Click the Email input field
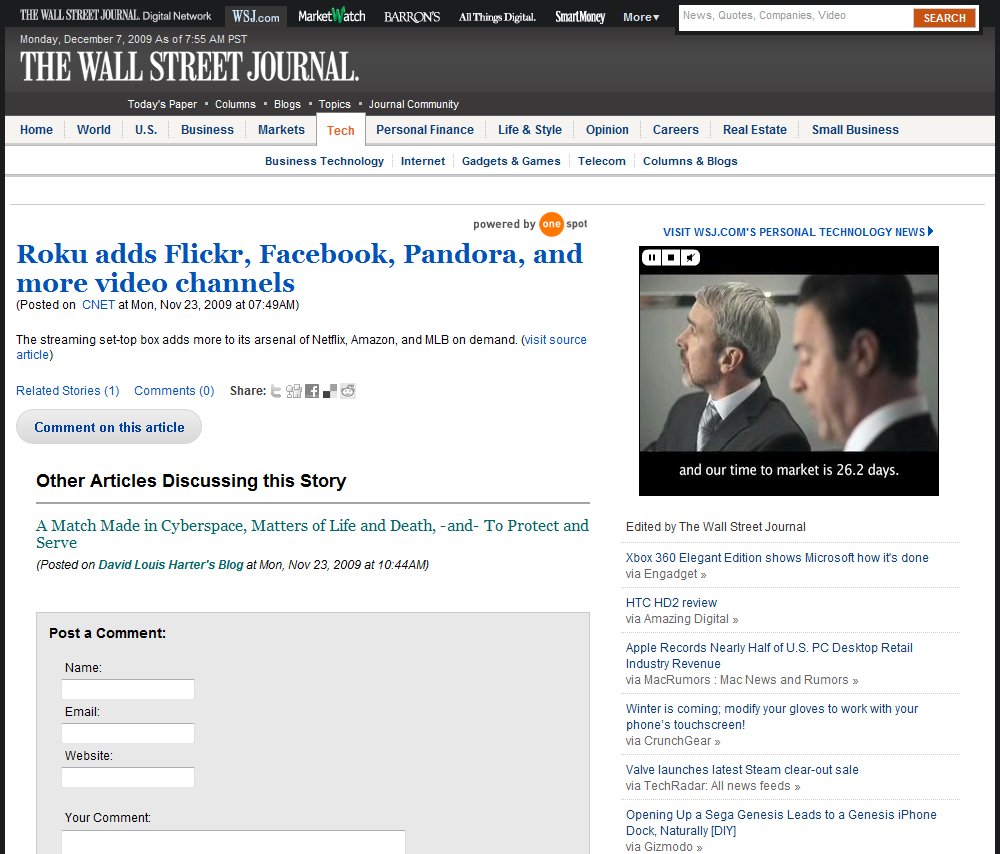Image resolution: width=1000 pixels, height=854 pixels. [128, 733]
